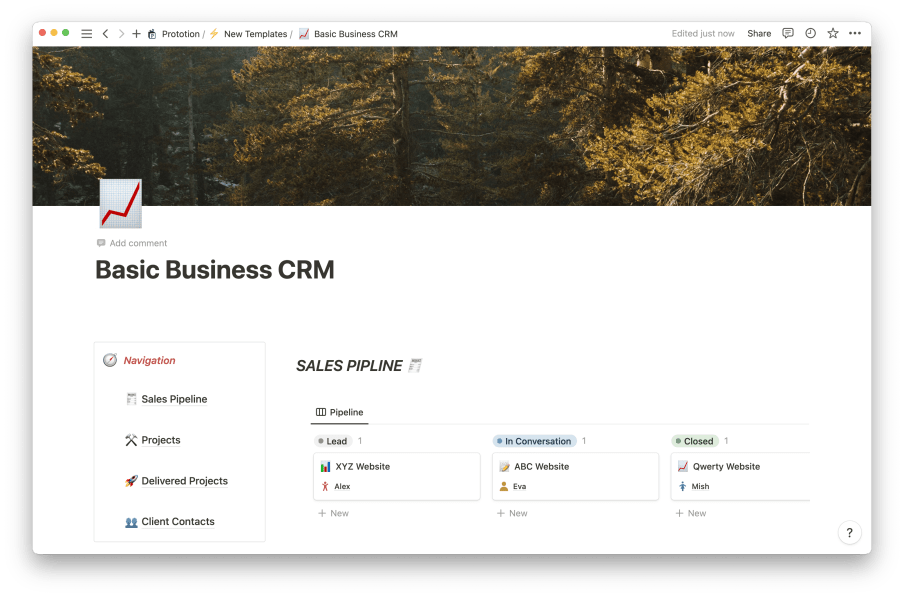Click the Sales Pipeline notepad icon
This screenshot has width=904, height=597.
click(x=131, y=399)
